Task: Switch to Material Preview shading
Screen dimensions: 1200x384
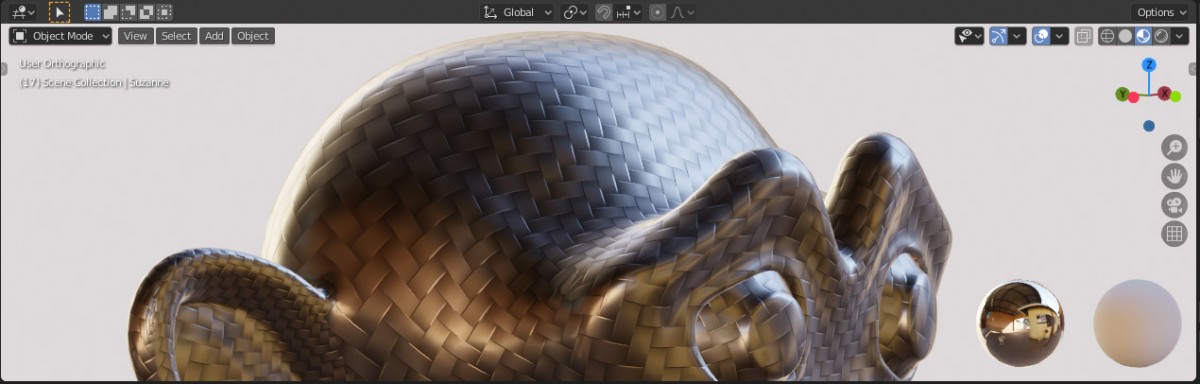Action: click(x=1143, y=36)
